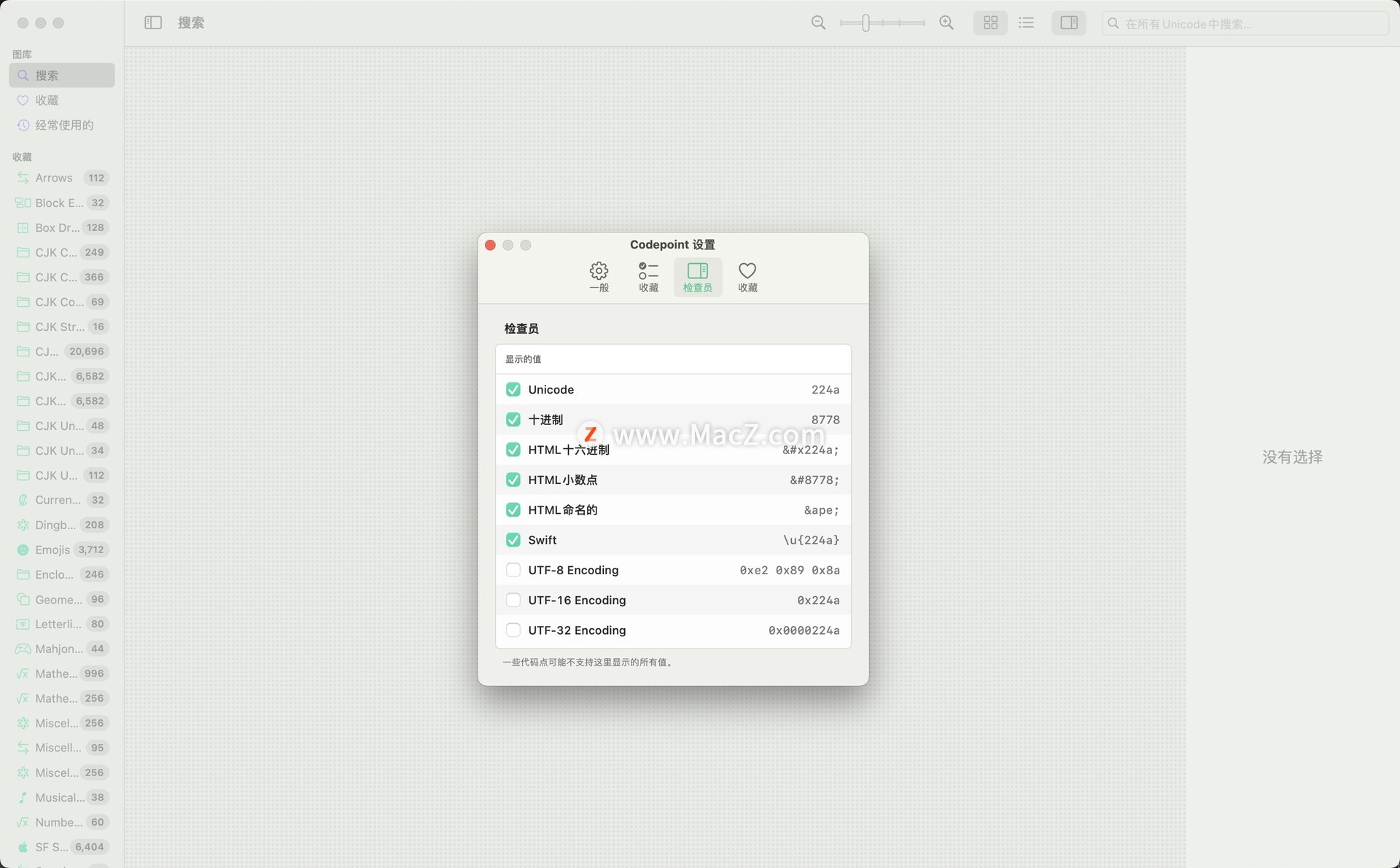Screen dimensions: 1400x868
Task: Click the \u{224a} Swift value
Action: (x=812, y=540)
